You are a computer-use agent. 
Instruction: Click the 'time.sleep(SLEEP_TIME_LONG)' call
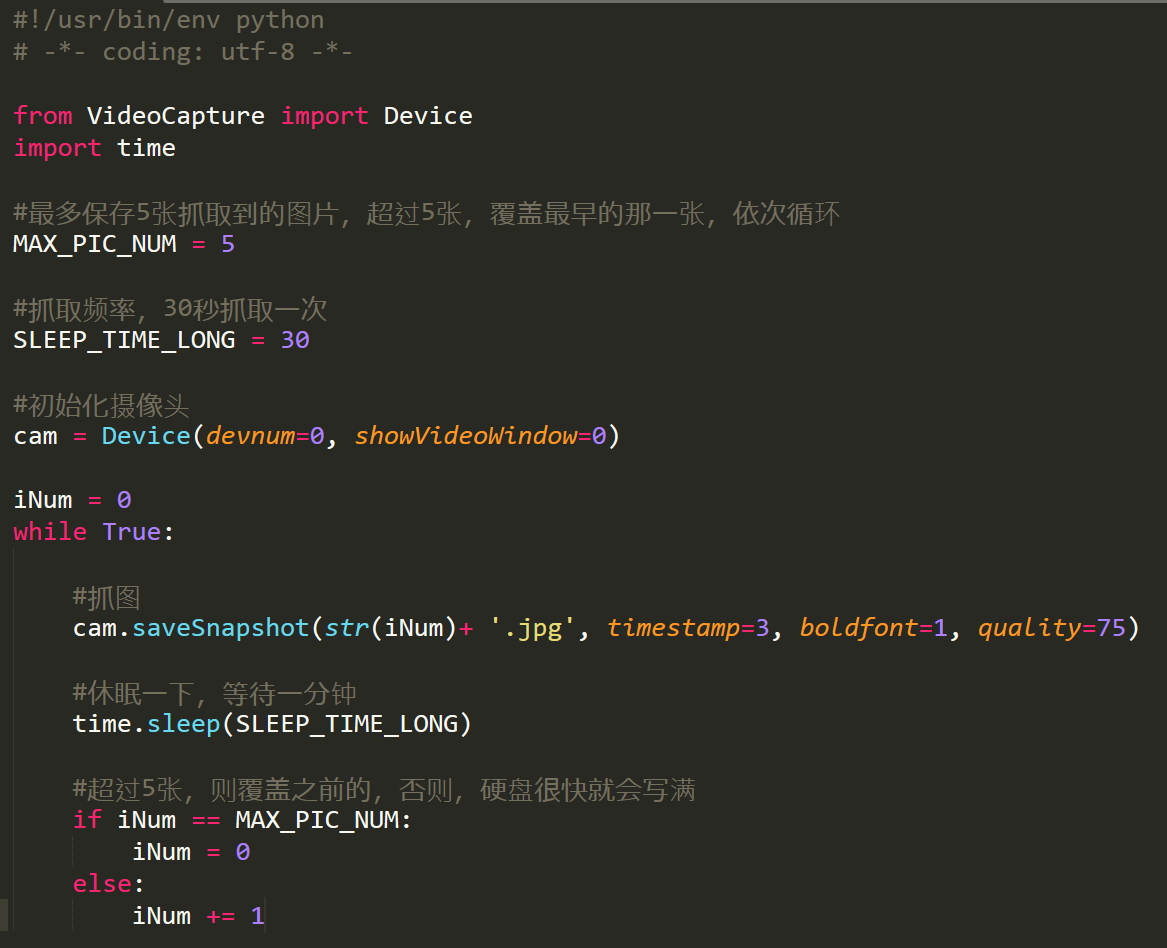[272, 724]
